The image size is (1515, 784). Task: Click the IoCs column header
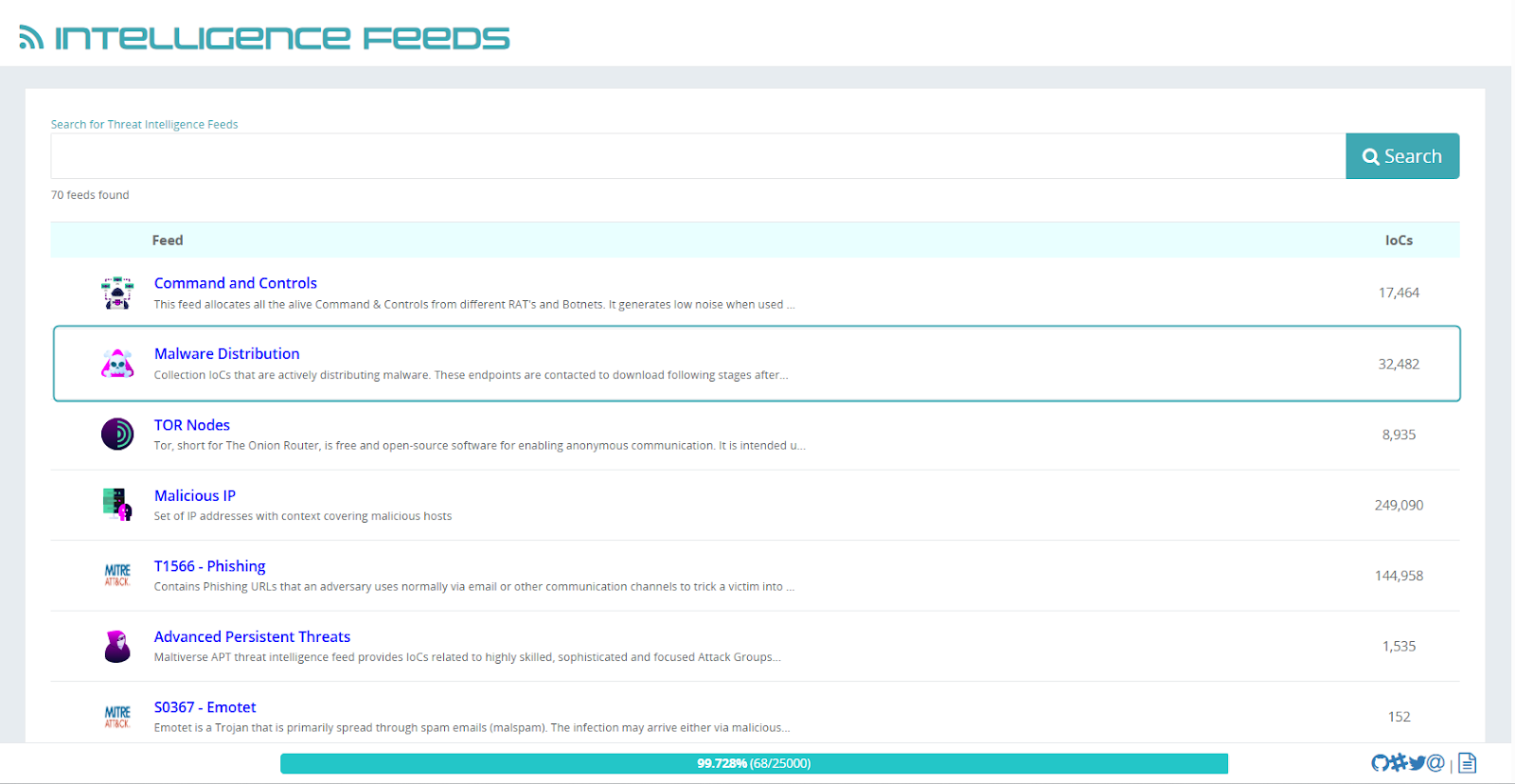point(1399,241)
